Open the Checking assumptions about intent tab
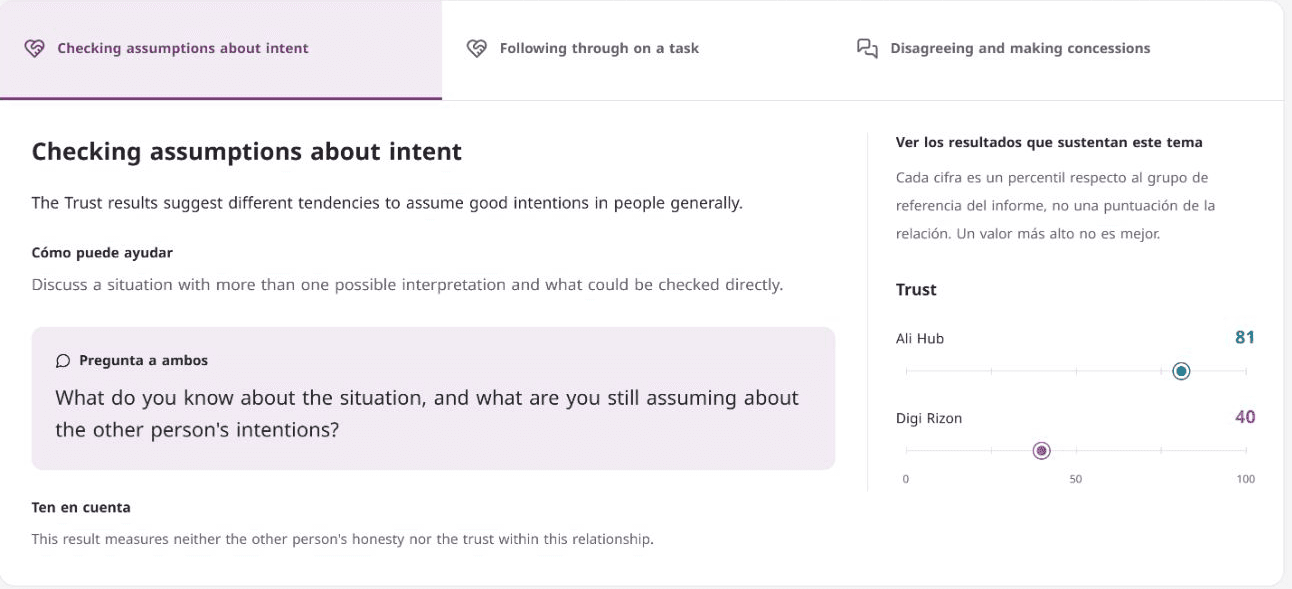1292x589 pixels. [x=221, y=49]
